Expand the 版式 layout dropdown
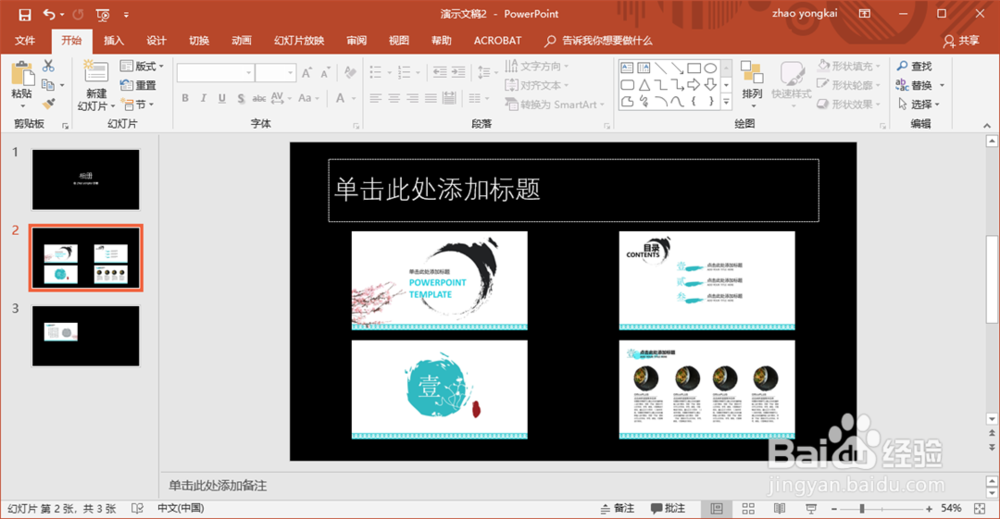Viewport: 1000px width, 519px height. (142, 66)
